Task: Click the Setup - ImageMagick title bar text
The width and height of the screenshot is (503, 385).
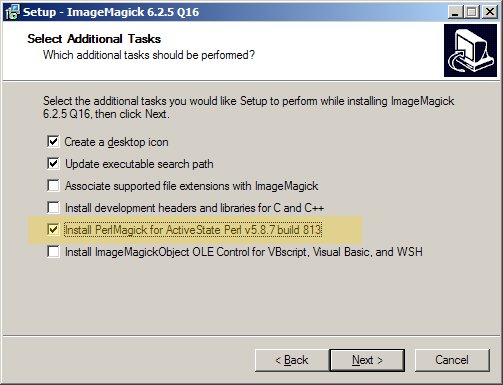Action: click(x=111, y=12)
